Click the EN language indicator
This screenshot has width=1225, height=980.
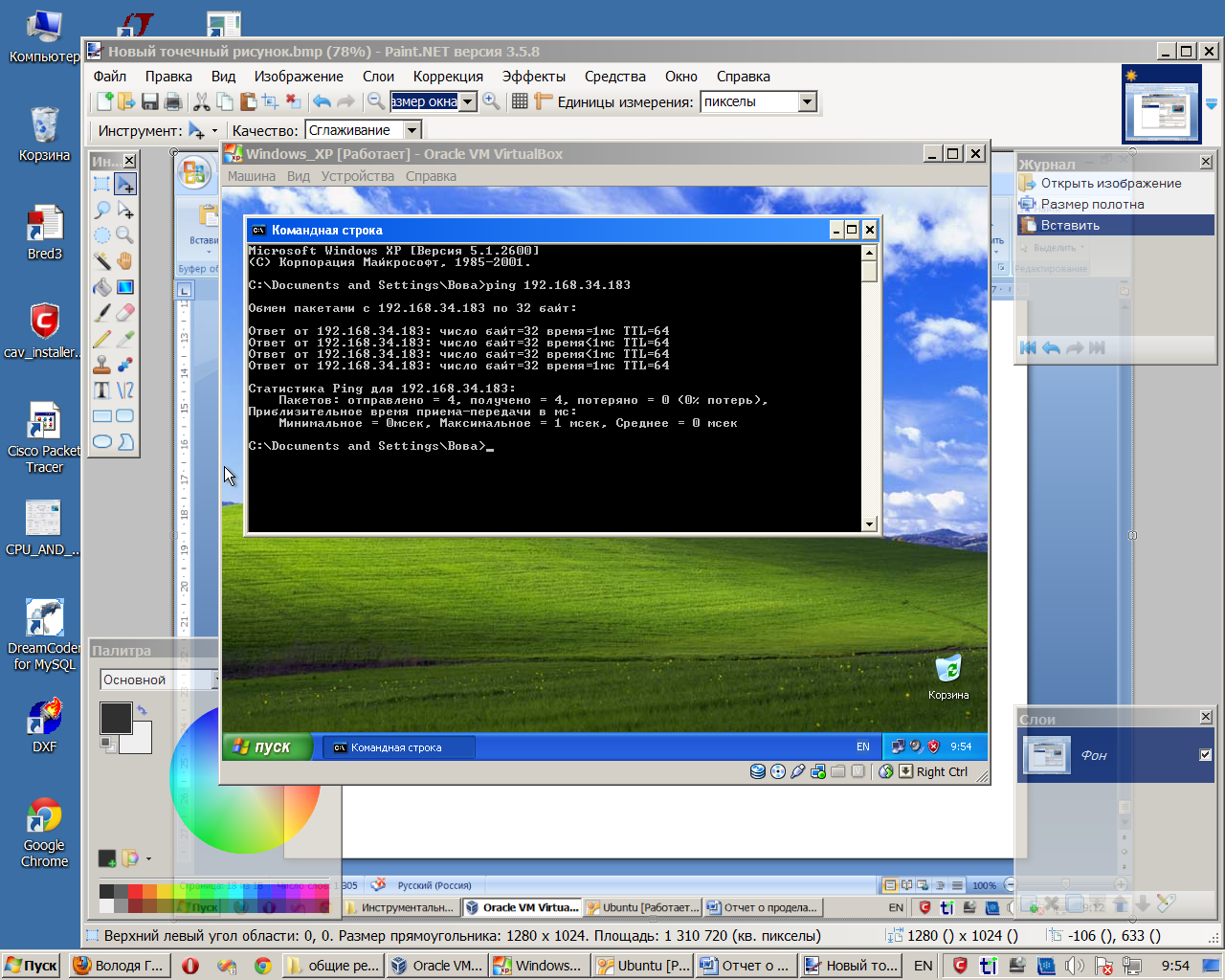click(923, 966)
